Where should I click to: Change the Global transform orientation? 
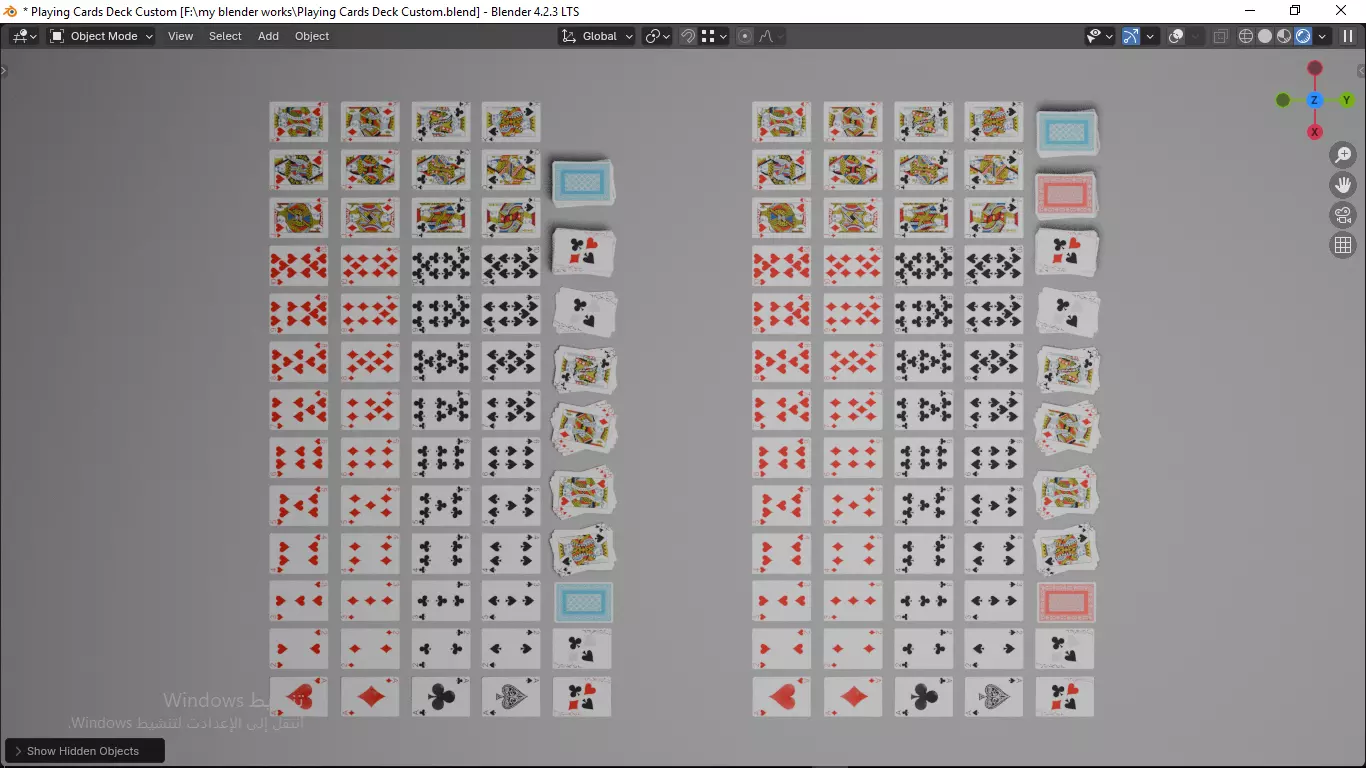(597, 36)
